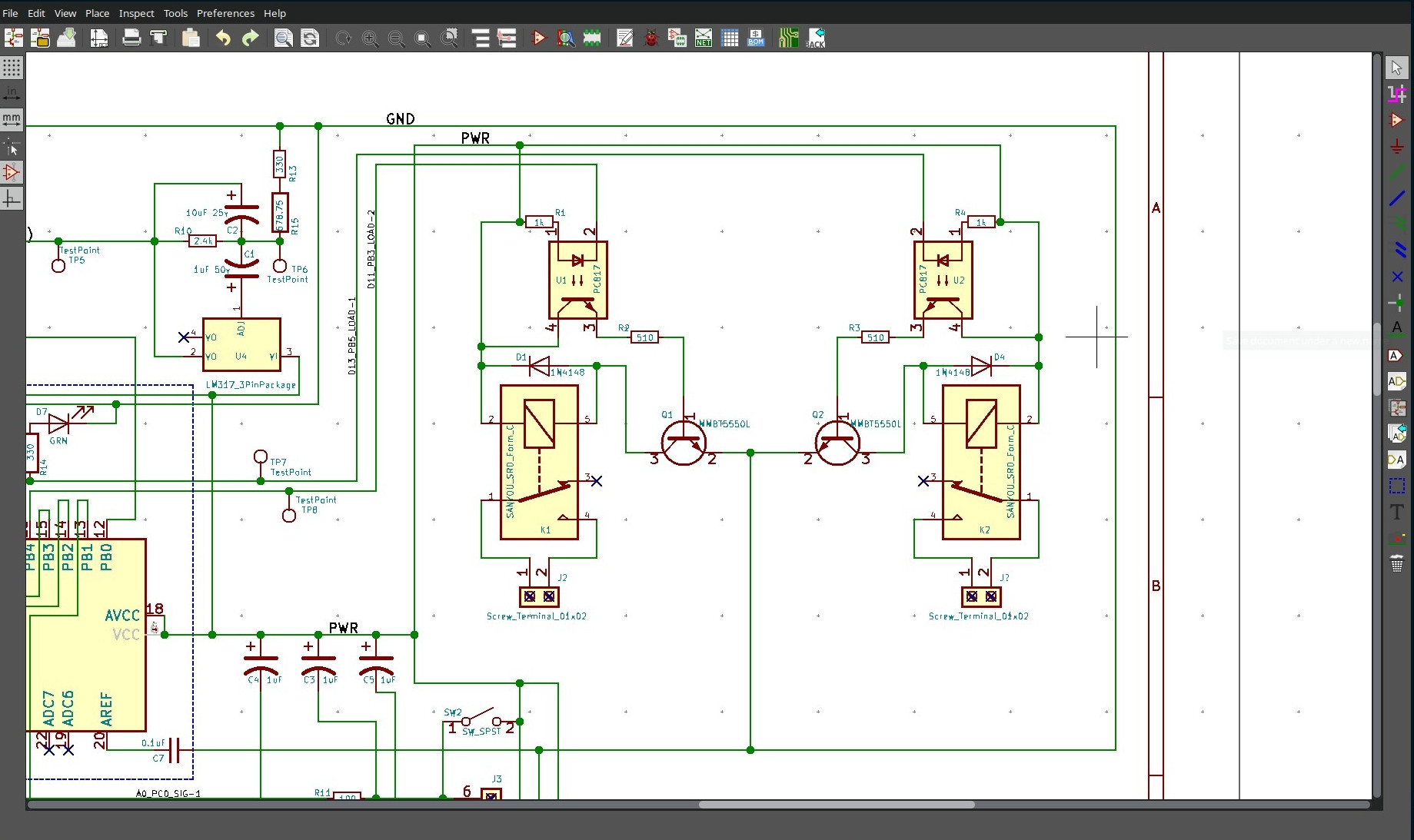
Task: Select the arrow pointer tool
Action: (1397, 68)
